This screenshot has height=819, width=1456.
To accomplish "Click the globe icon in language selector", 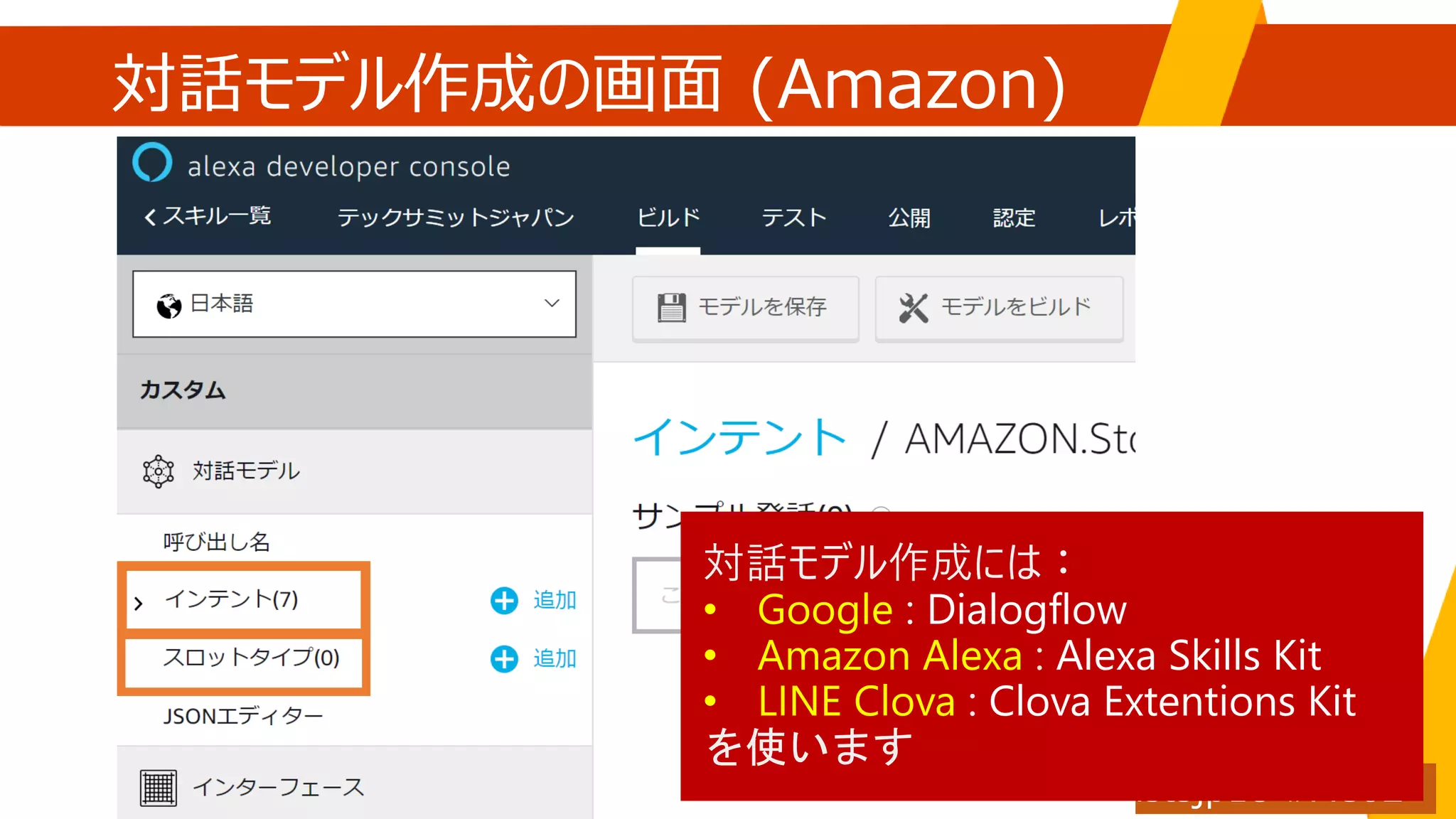I will (x=169, y=306).
